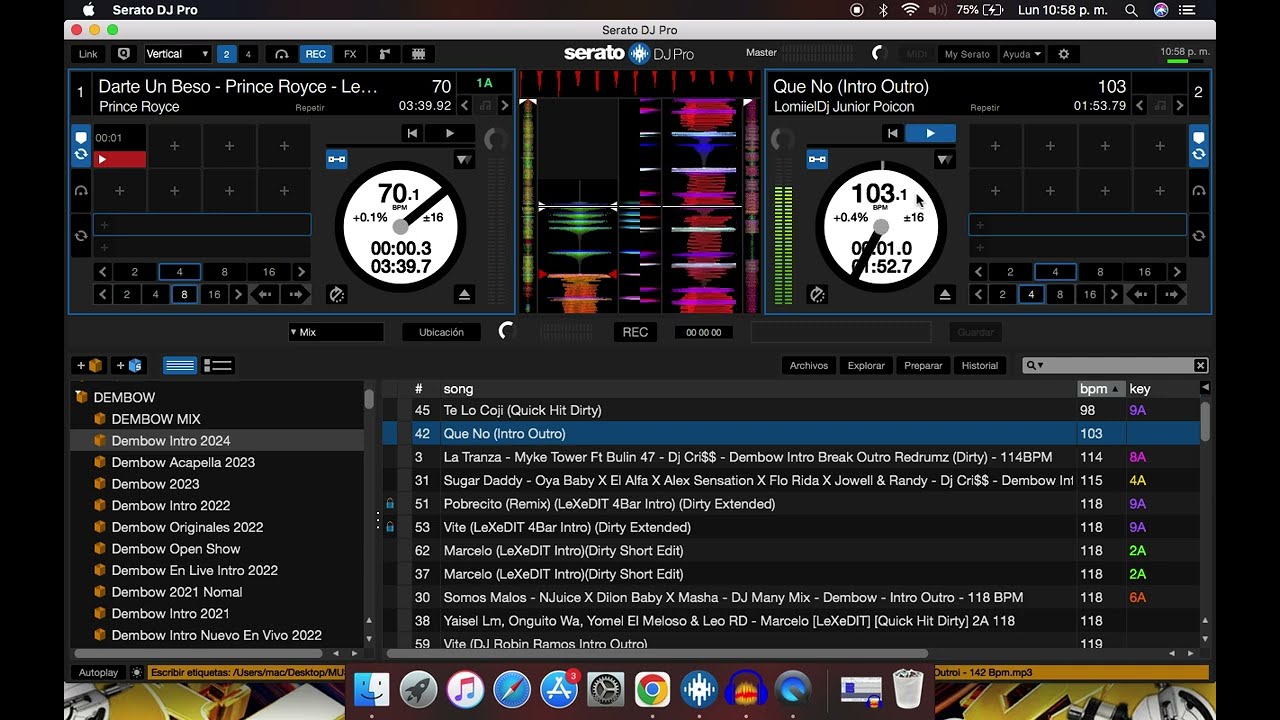Viewport: 1280px width, 720px height.
Task: Next loop size page arrow on deck 2
Action: coord(1177,272)
